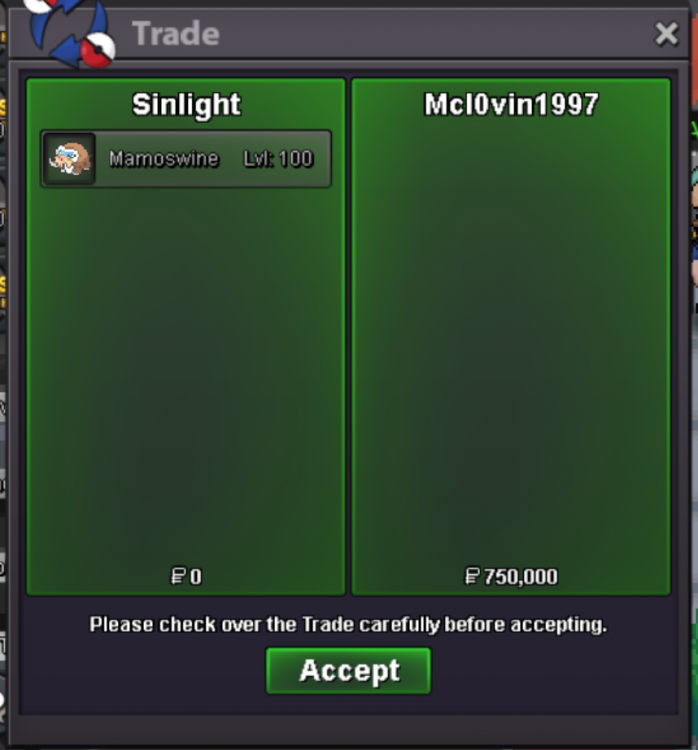The height and width of the screenshot is (750, 698).
Task: Select the Mamoswine name in the trade slot
Action: [x=164, y=159]
